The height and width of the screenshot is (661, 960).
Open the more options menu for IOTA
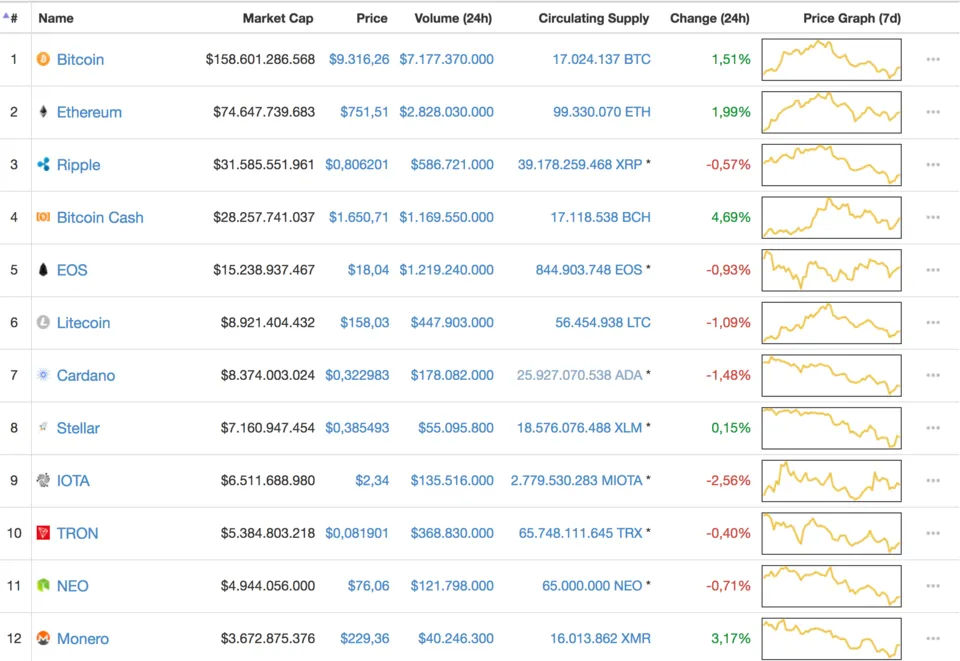(933, 480)
